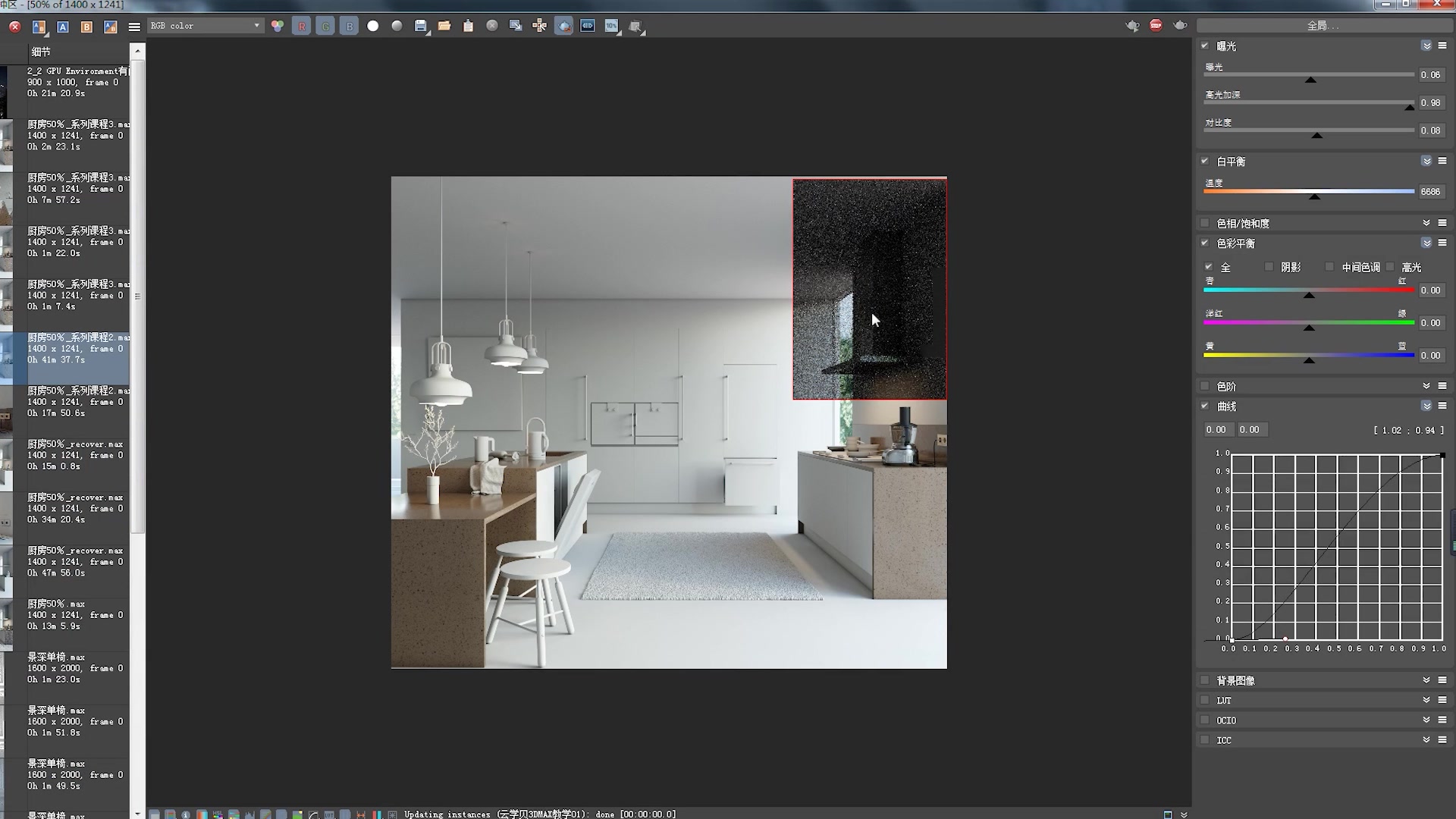Expand the 背景图像 section

[x=1426, y=679]
